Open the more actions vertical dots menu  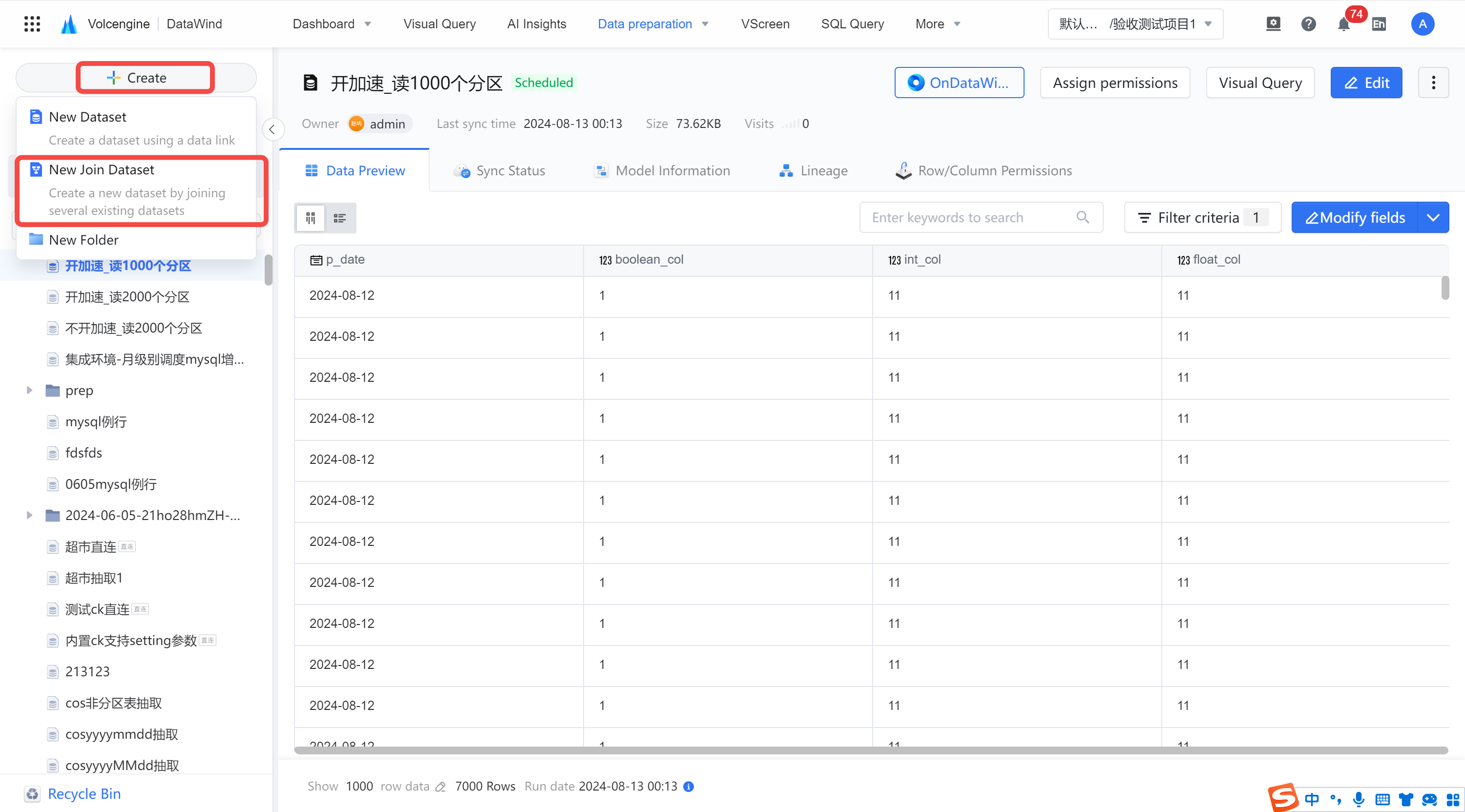point(1433,83)
